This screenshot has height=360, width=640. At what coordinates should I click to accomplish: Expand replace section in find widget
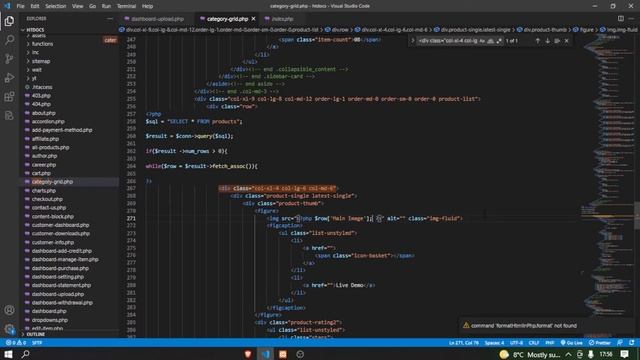click(413, 41)
